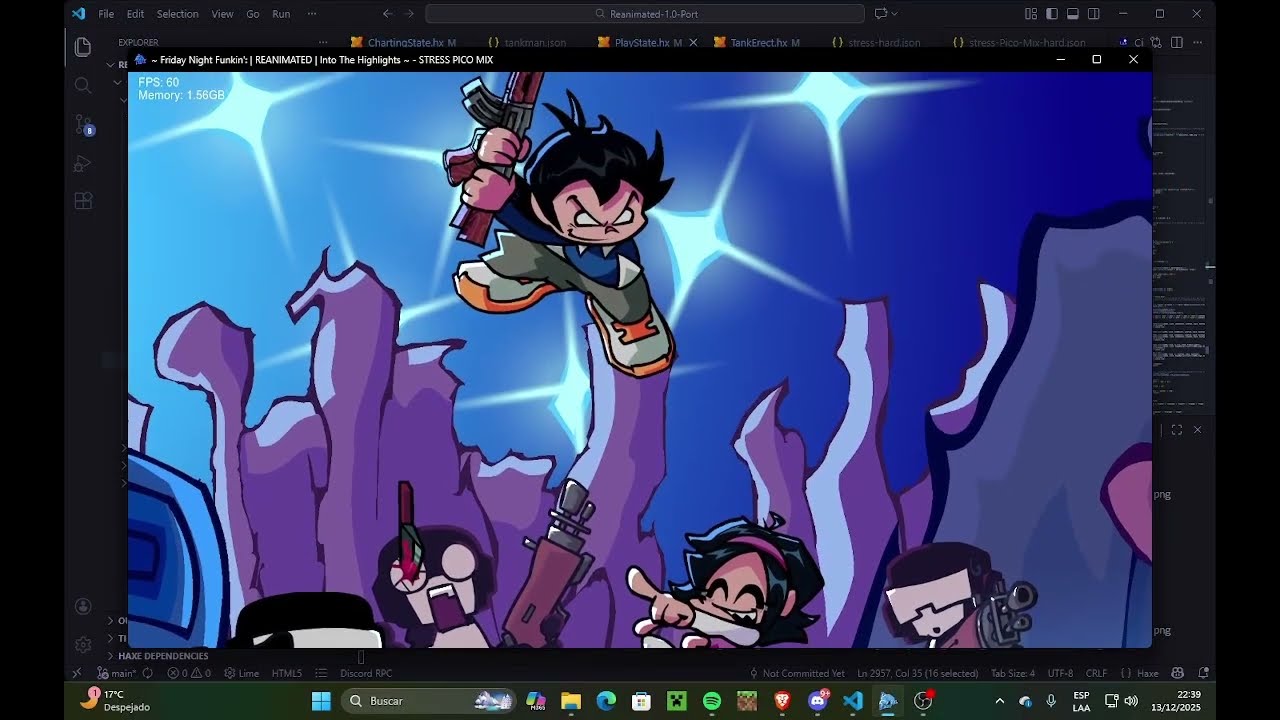The width and height of the screenshot is (1280, 720).
Task: Click the HTML5 target in status bar
Action: (x=286, y=673)
